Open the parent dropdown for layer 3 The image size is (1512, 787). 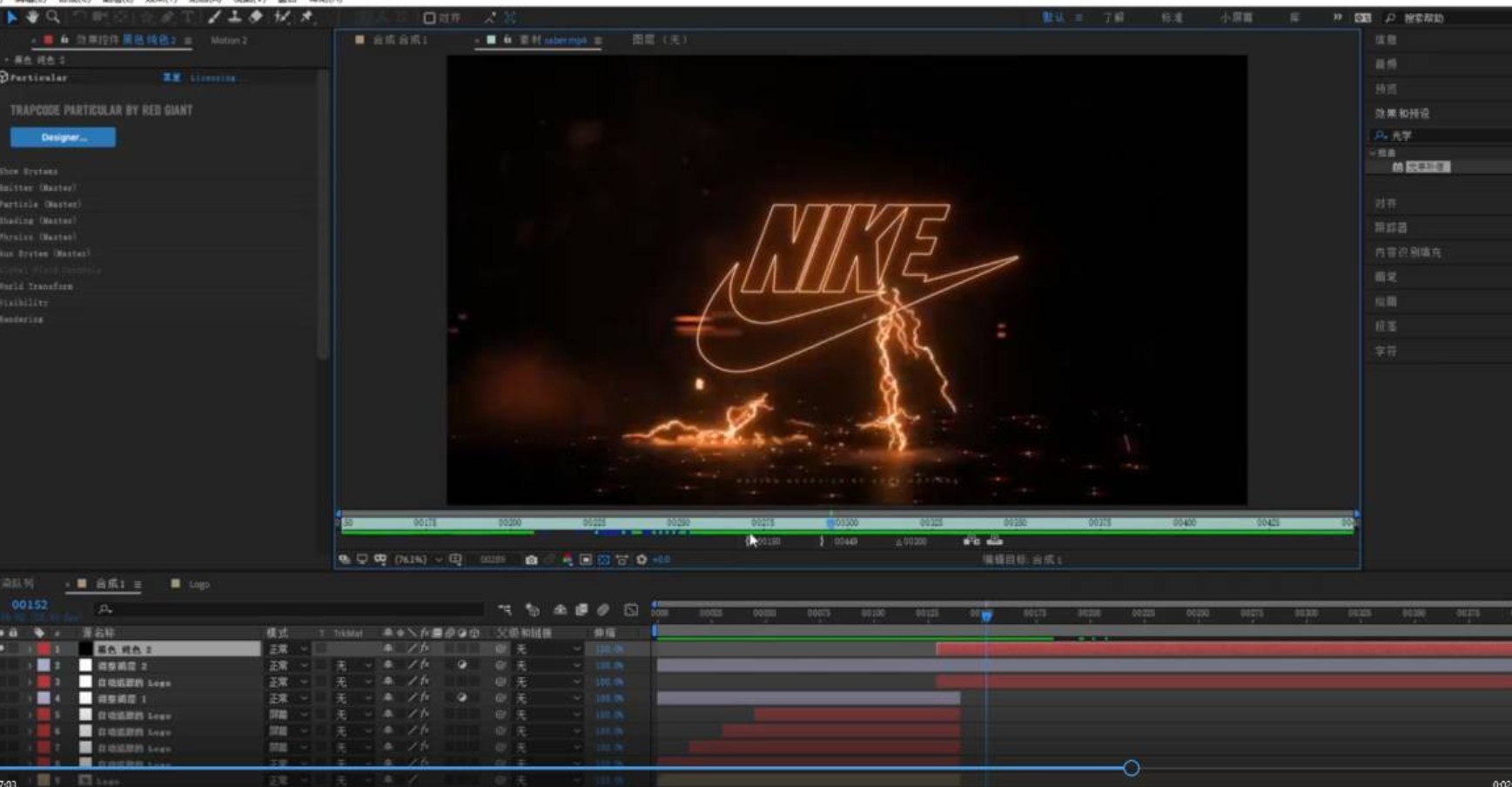[548, 682]
